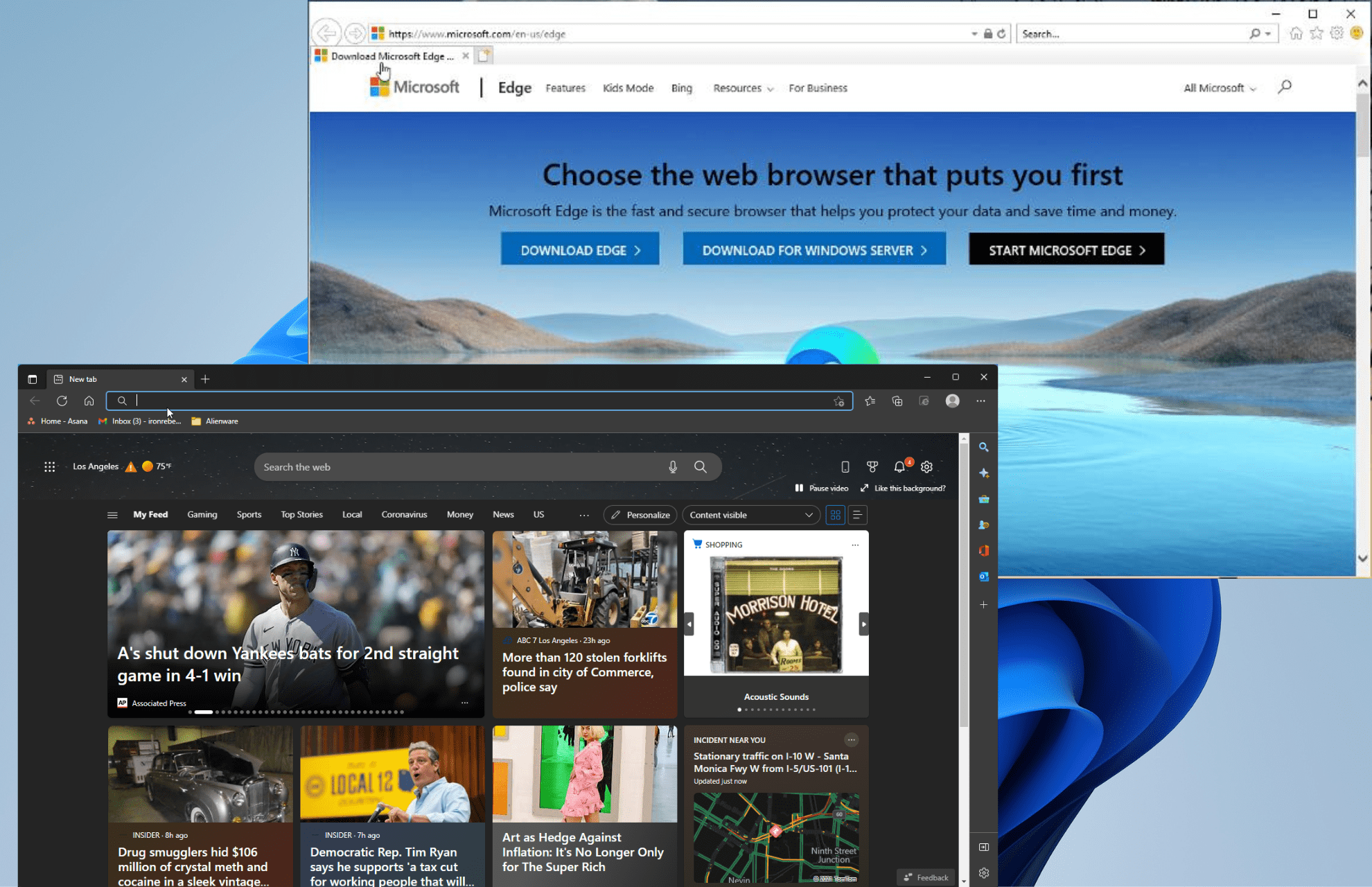Expand Resources menu on Microsoft site
Image resolution: width=1372 pixels, height=887 pixels.
point(743,88)
